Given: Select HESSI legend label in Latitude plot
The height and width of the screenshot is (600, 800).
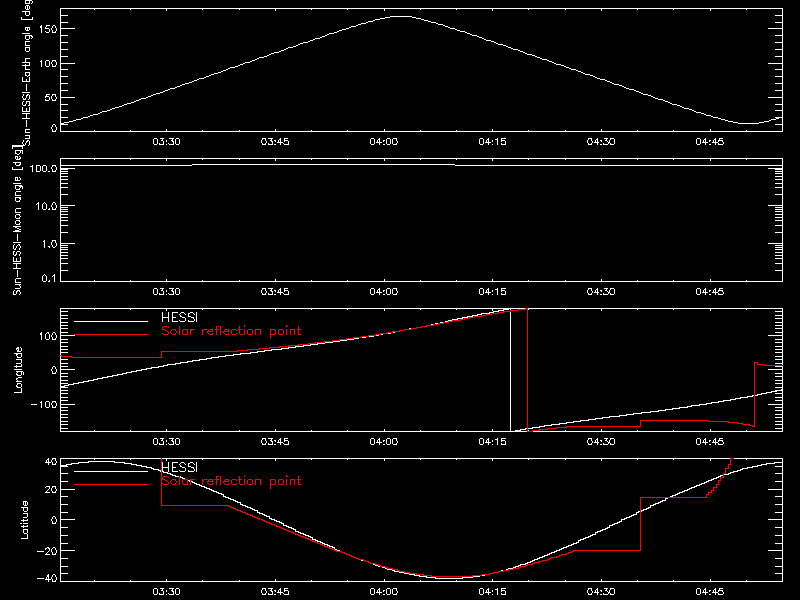Looking at the screenshot, I should pyautogui.click(x=179, y=467).
